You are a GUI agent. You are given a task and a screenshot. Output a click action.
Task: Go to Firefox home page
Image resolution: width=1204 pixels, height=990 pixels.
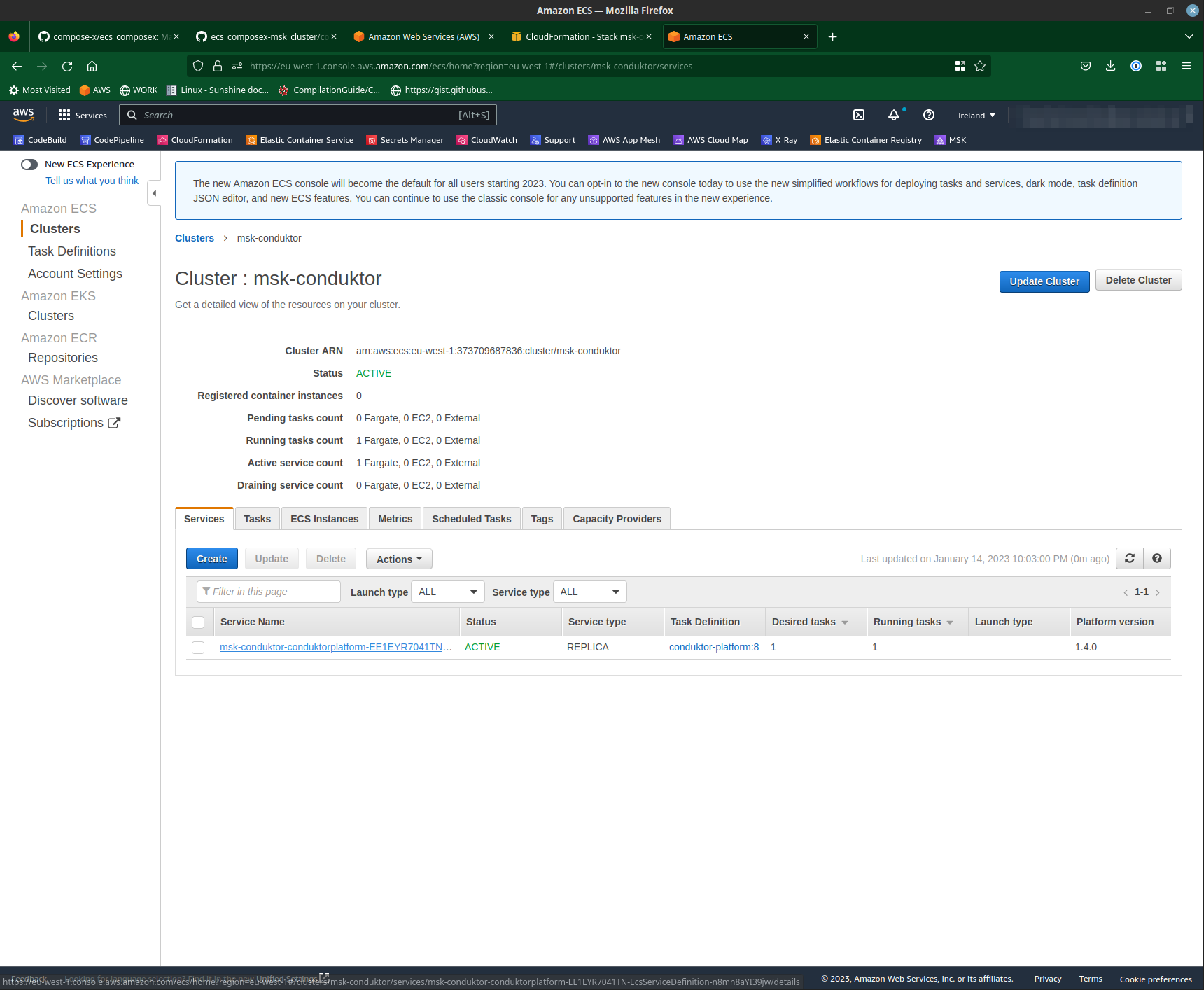tap(92, 66)
